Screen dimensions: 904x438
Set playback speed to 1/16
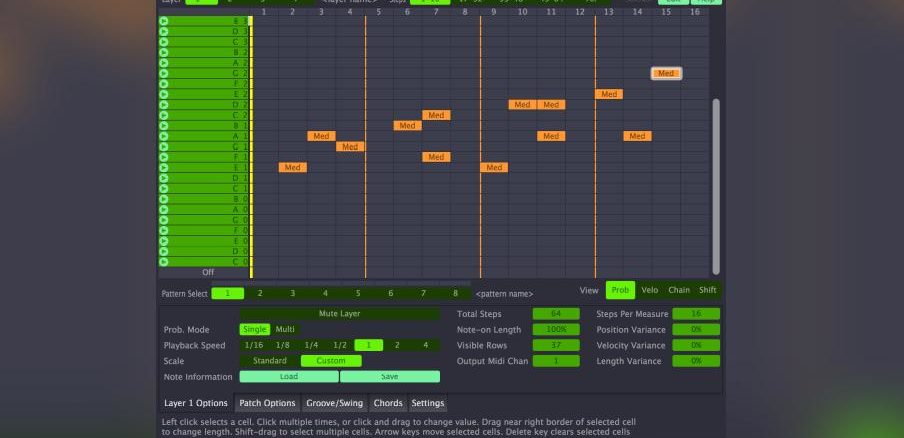(254, 345)
